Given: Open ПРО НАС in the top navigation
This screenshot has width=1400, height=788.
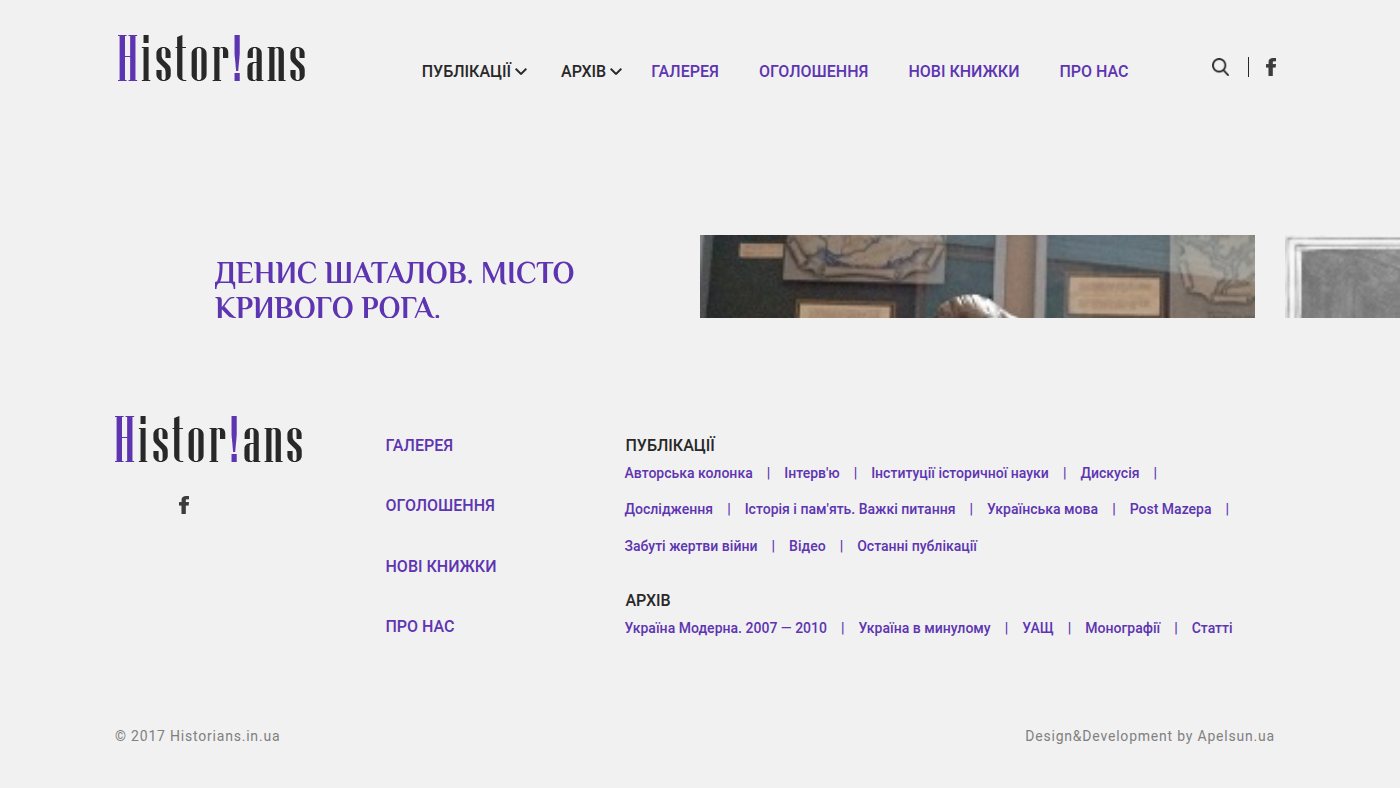Looking at the screenshot, I should (1094, 71).
